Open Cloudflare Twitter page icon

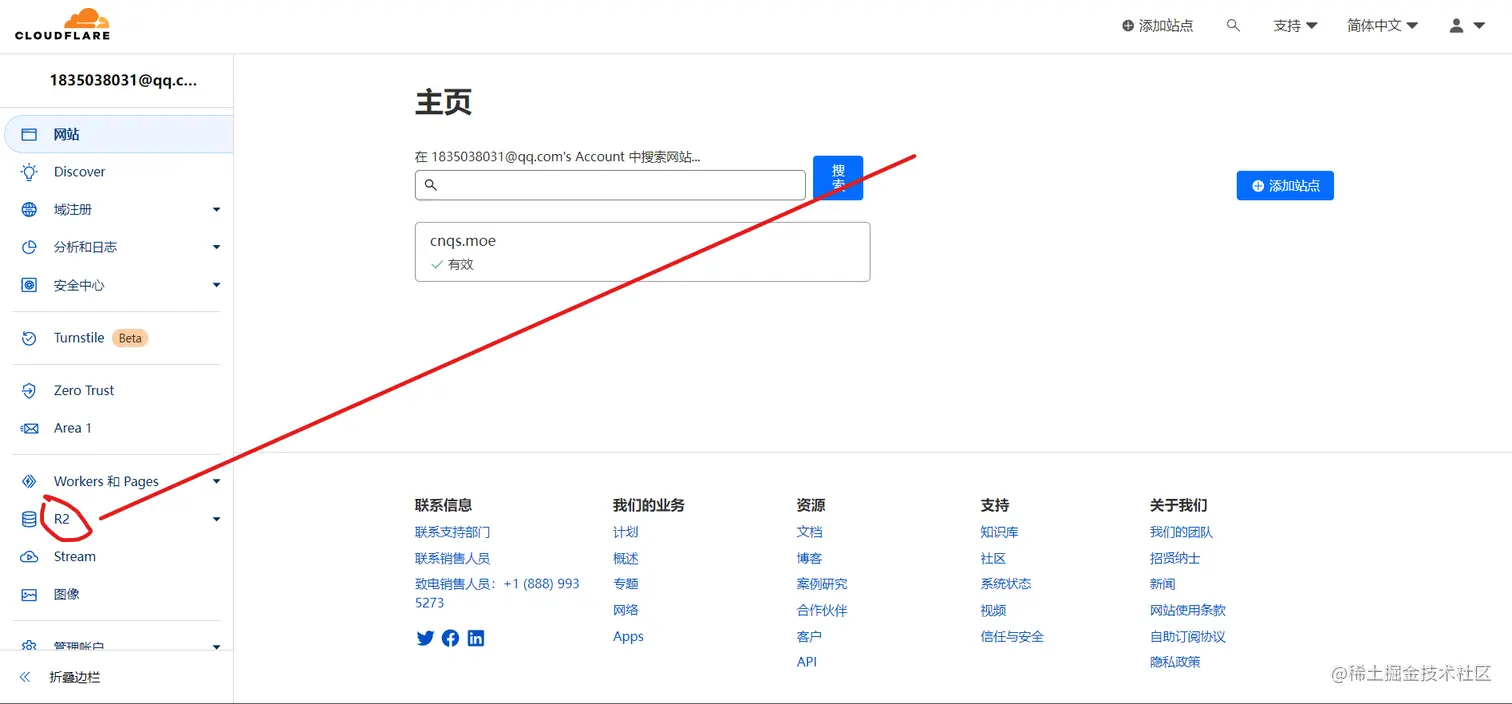pyautogui.click(x=425, y=638)
